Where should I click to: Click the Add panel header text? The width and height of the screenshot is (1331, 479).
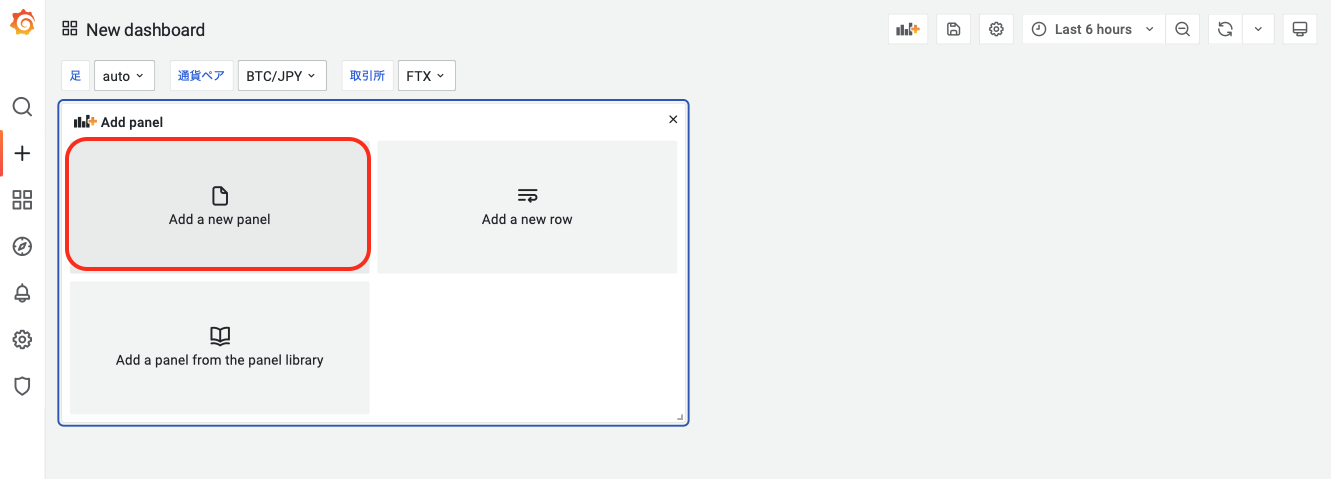132,122
